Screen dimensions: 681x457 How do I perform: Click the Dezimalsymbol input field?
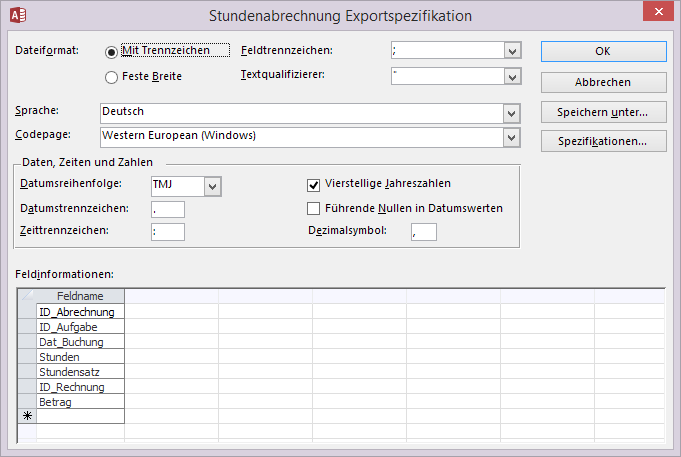tap(423, 232)
